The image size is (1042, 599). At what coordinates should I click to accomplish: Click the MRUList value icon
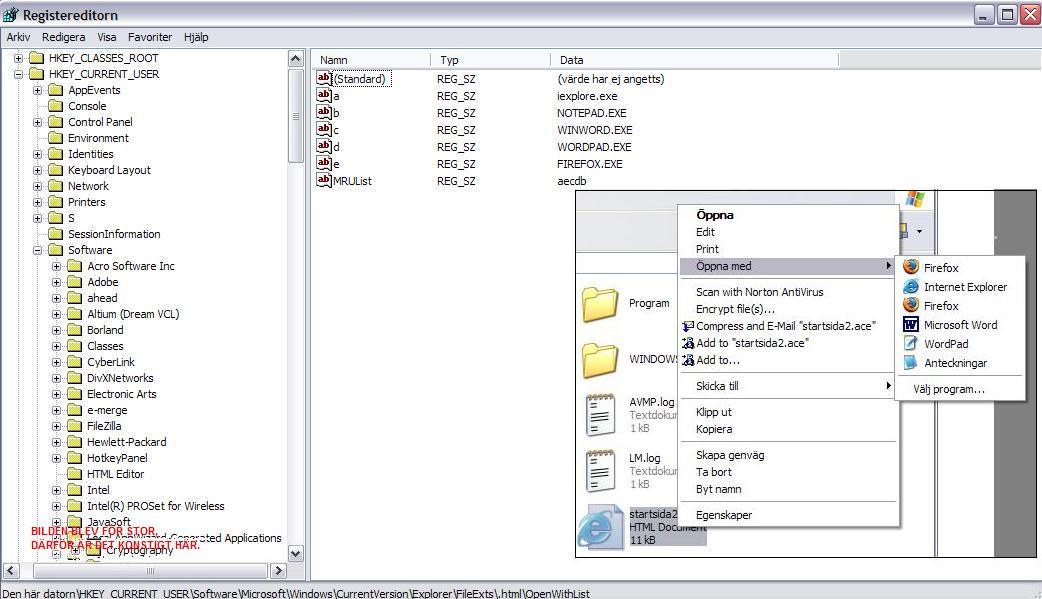[x=324, y=180]
